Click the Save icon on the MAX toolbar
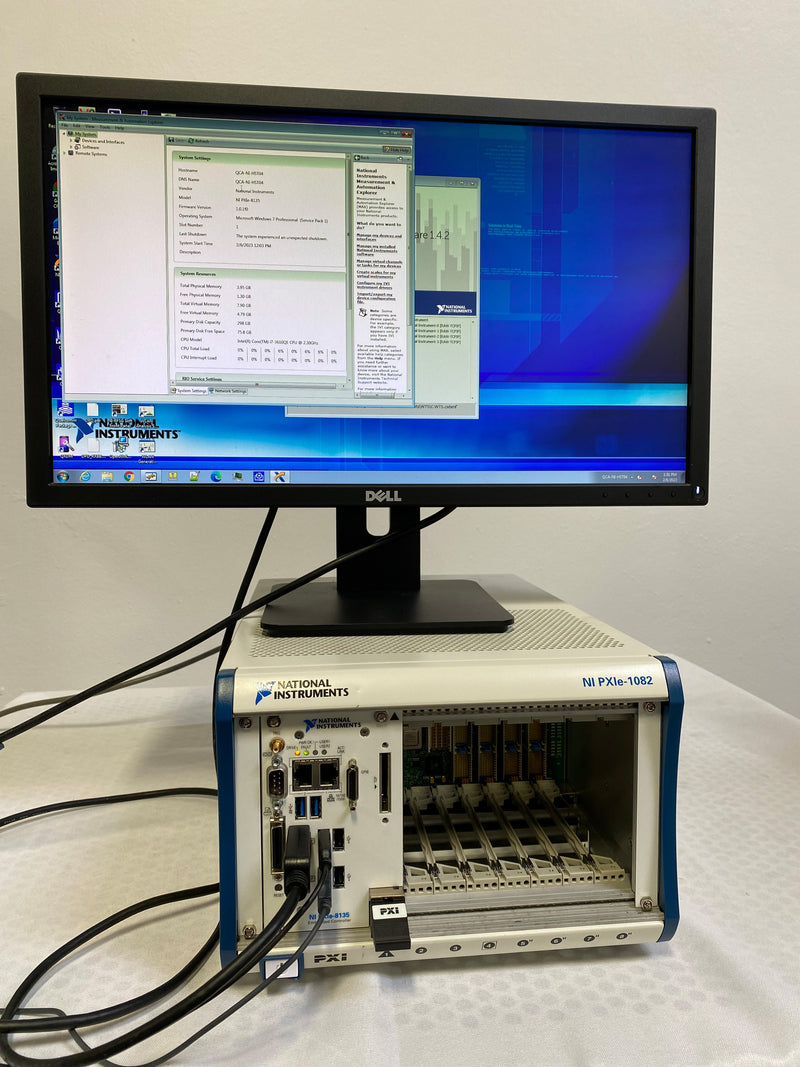The image size is (800, 1067). pos(170,141)
